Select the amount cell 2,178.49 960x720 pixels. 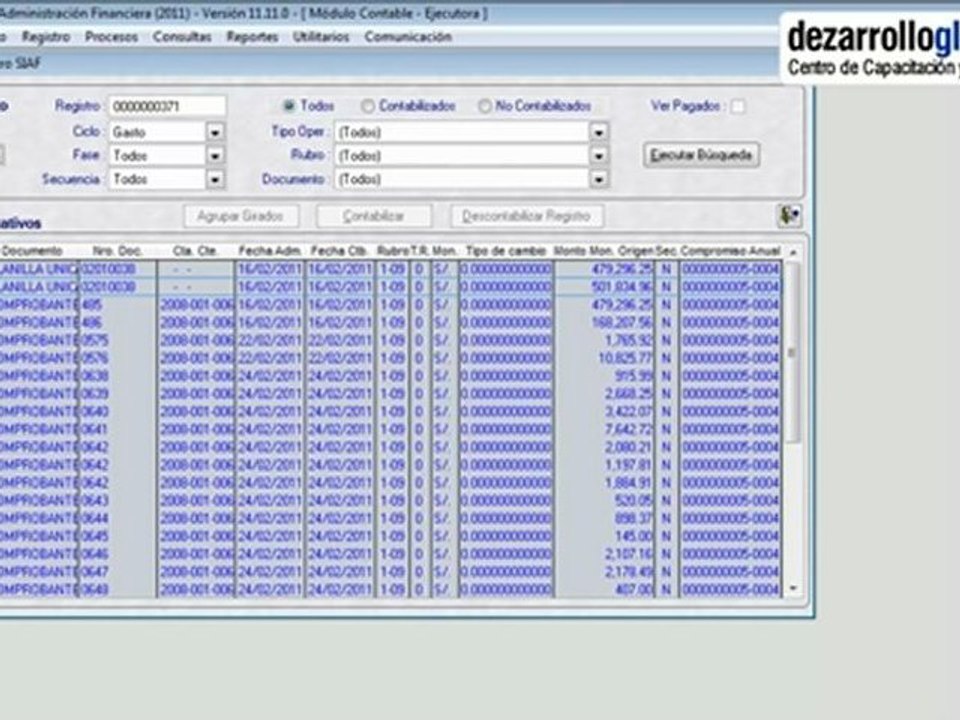(x=604, y=571)
